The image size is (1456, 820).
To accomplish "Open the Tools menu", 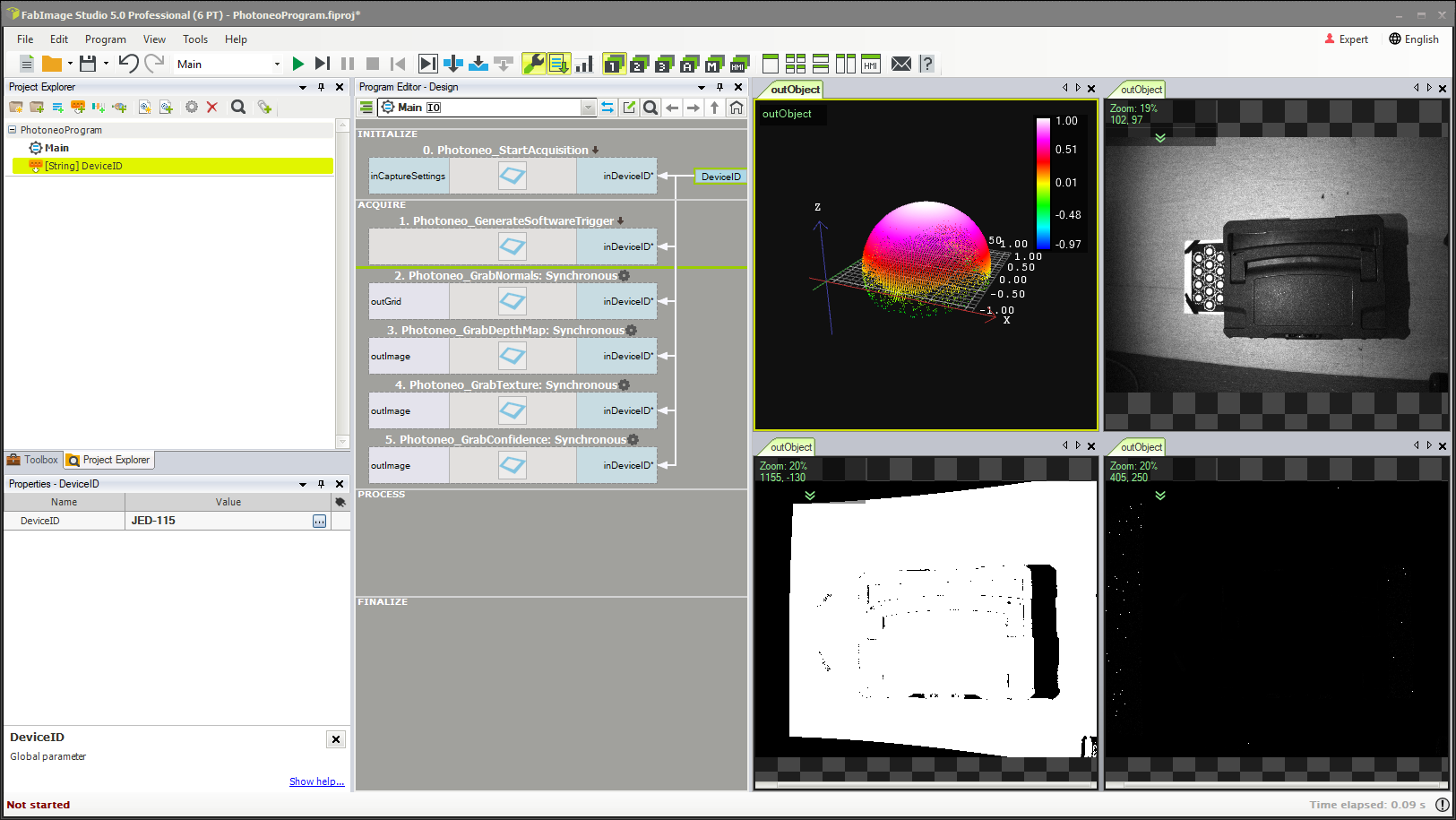I will coord(195,39).
